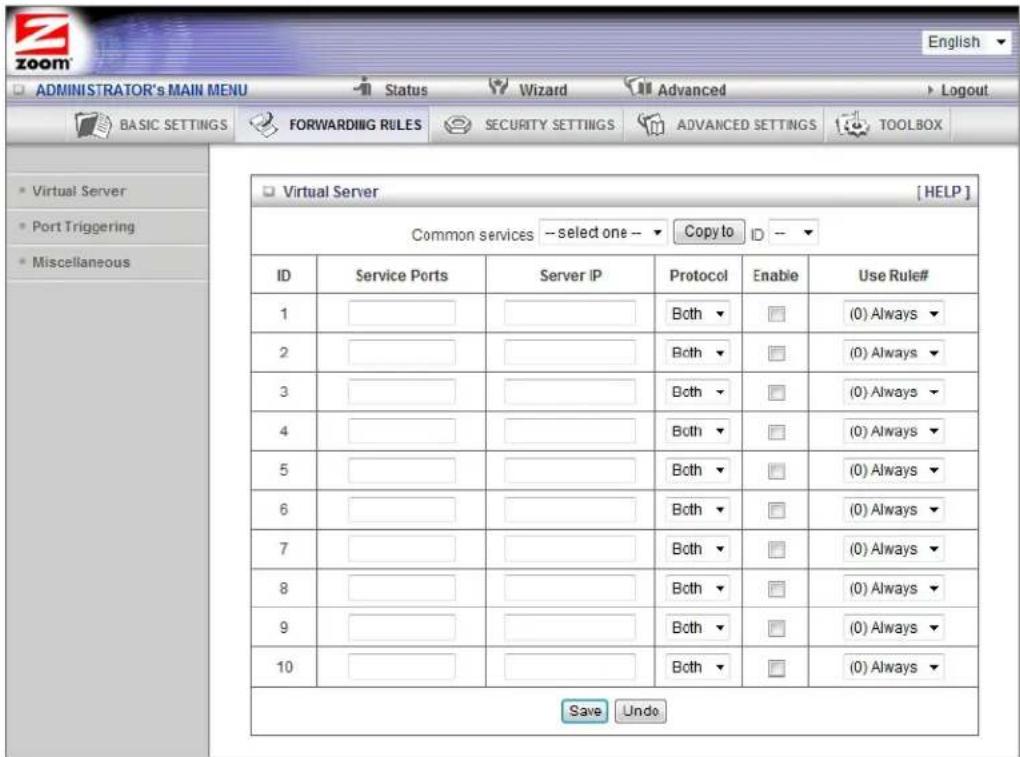Viewport: 1020px width, 757px height.
Task: Tick the Enable checkbox for rule 5
Action: [776, 471]
